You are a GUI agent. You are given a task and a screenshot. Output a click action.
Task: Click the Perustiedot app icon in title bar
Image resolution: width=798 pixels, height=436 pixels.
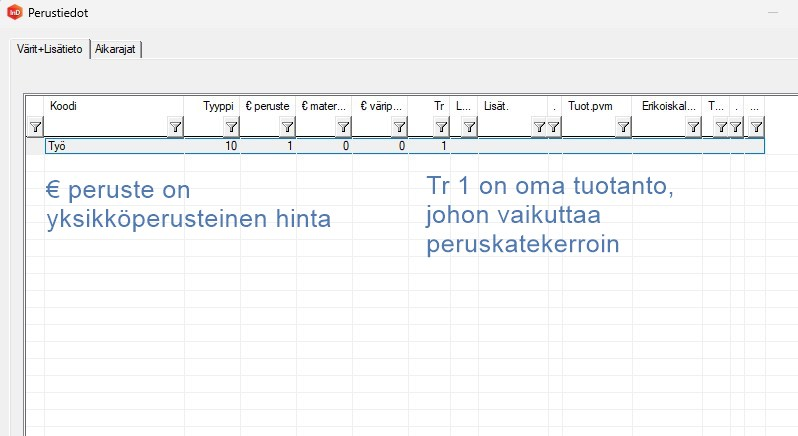(x=15, y=12)
